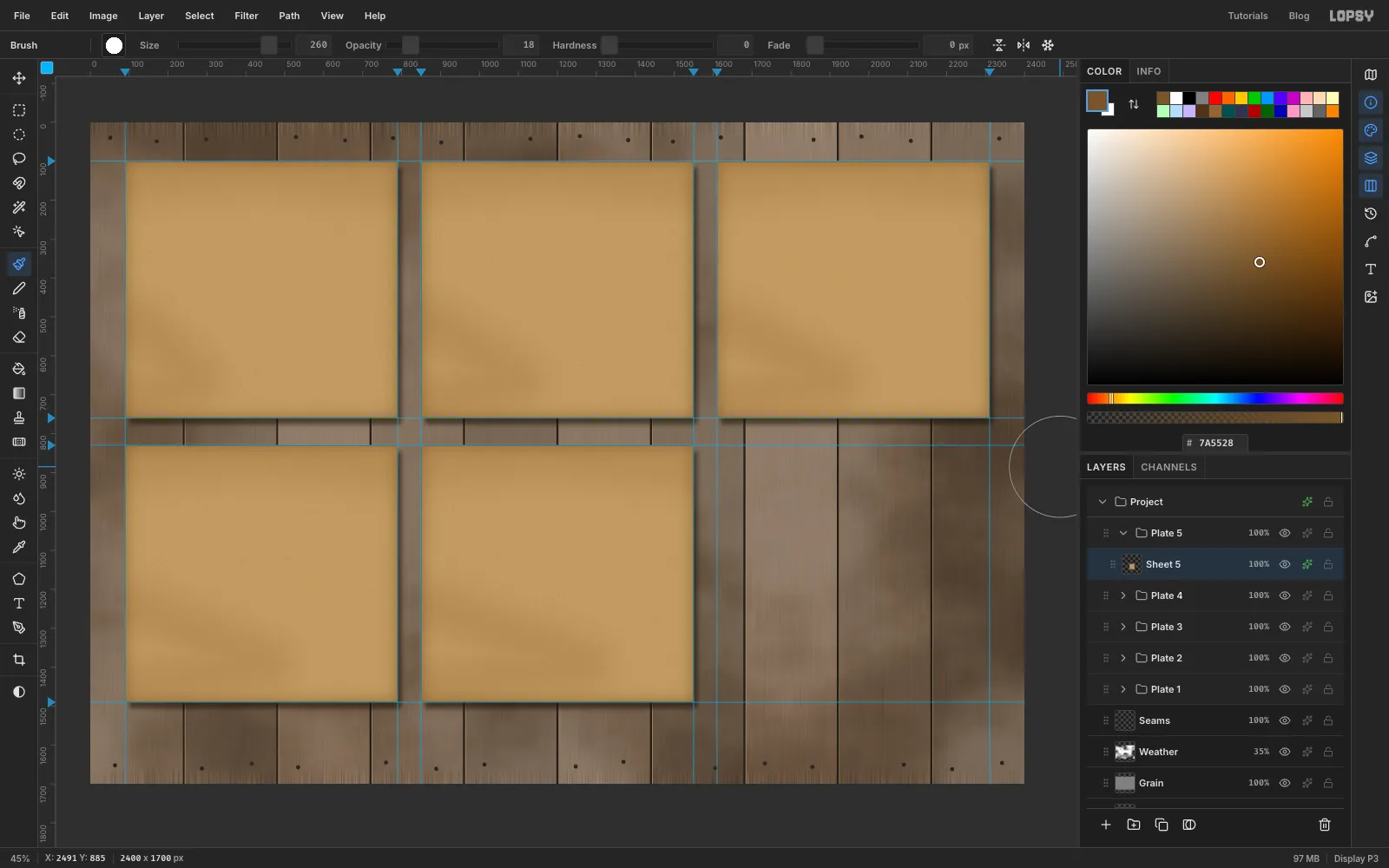Select the Dodge brightness tool

tap(19, 474)
